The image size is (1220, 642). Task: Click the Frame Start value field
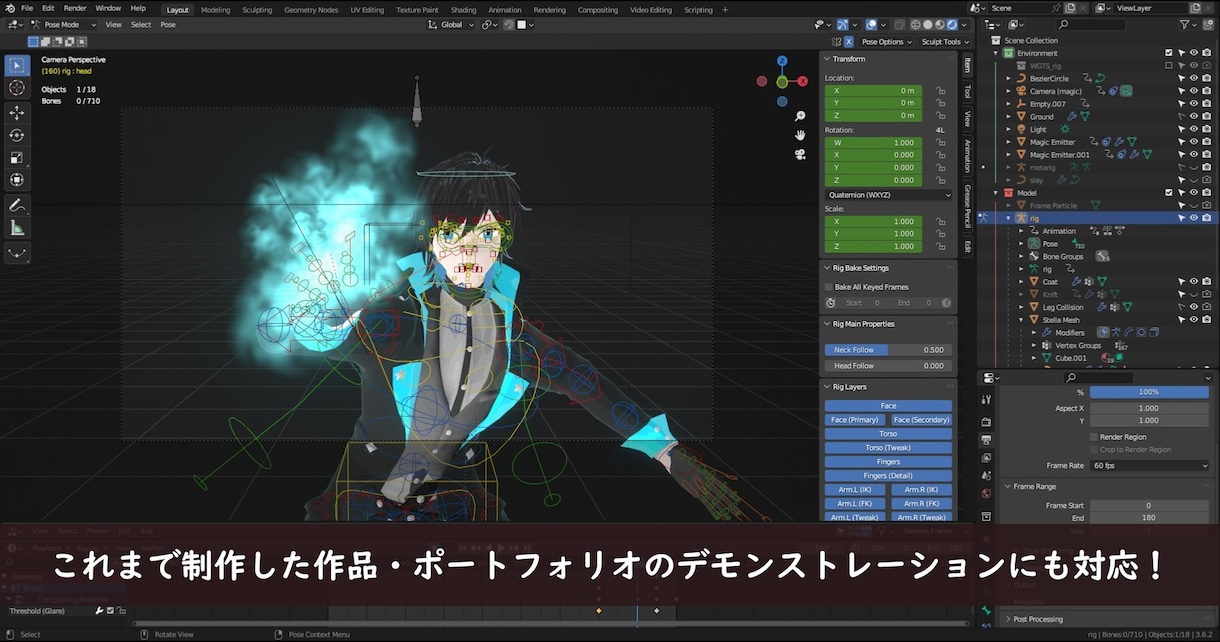pyautogui.click(x=1149, y=506)
